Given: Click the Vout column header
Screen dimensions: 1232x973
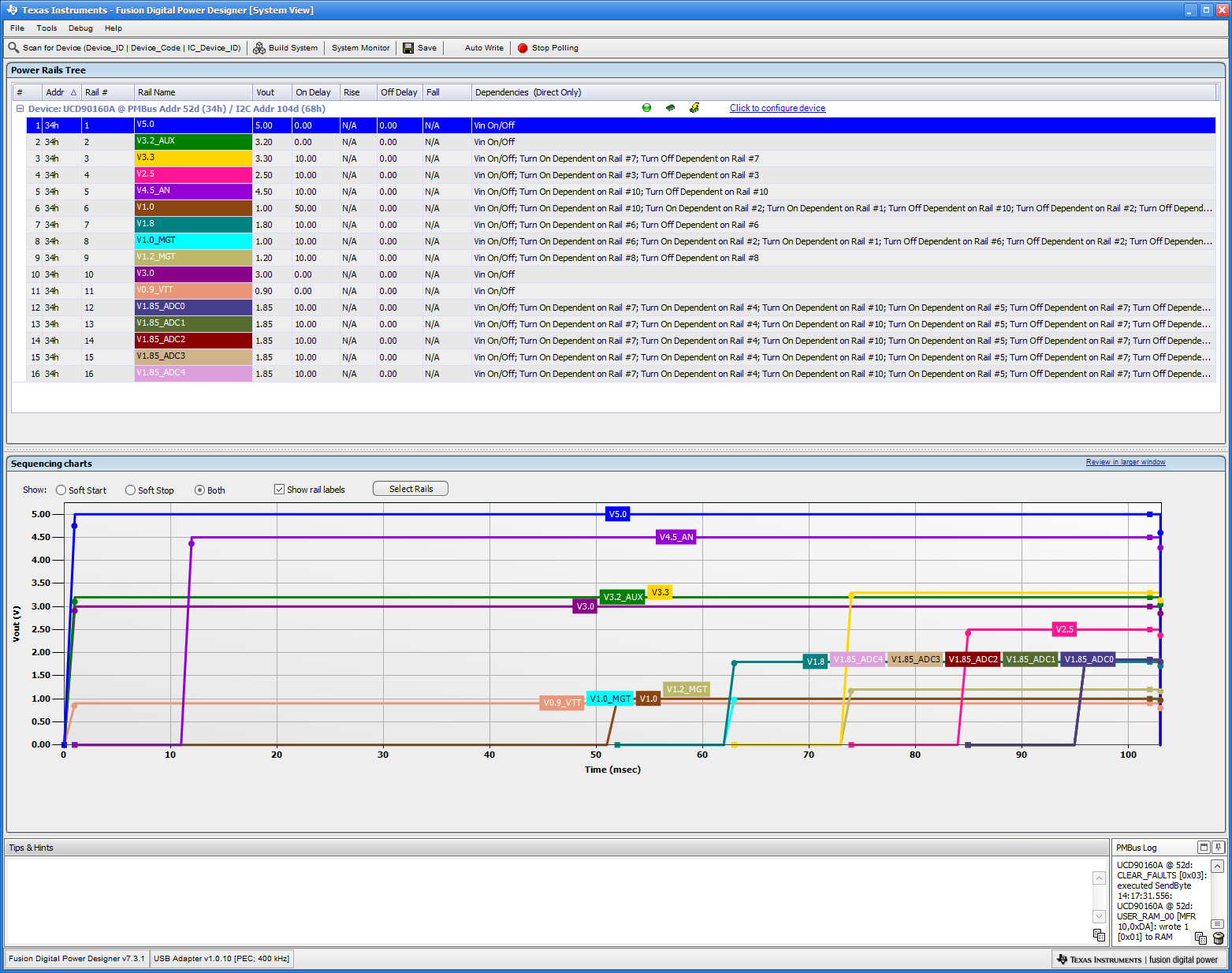Looking at the screenshot, I should 272,92.
